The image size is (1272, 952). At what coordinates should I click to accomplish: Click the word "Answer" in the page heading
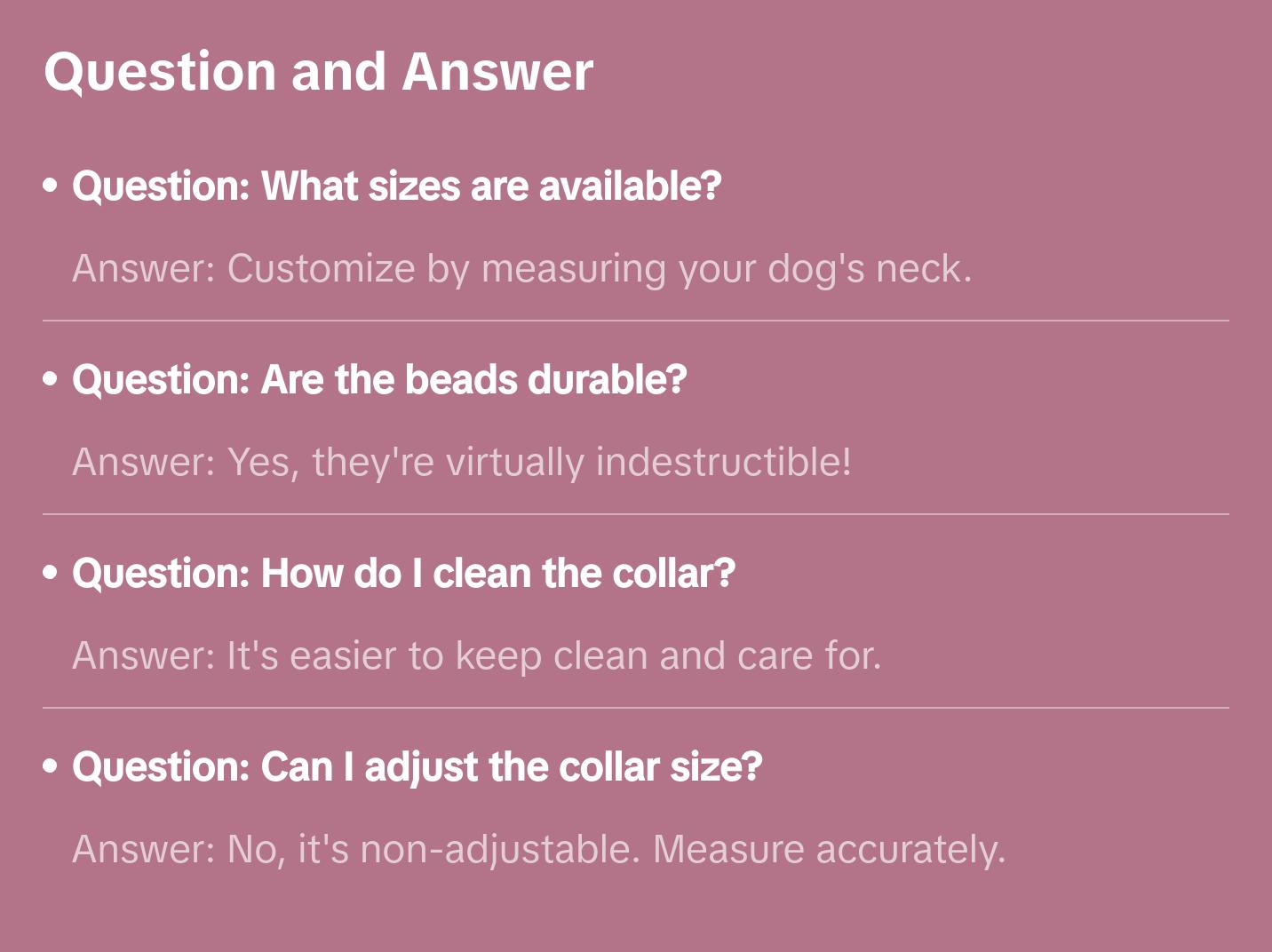497,72
